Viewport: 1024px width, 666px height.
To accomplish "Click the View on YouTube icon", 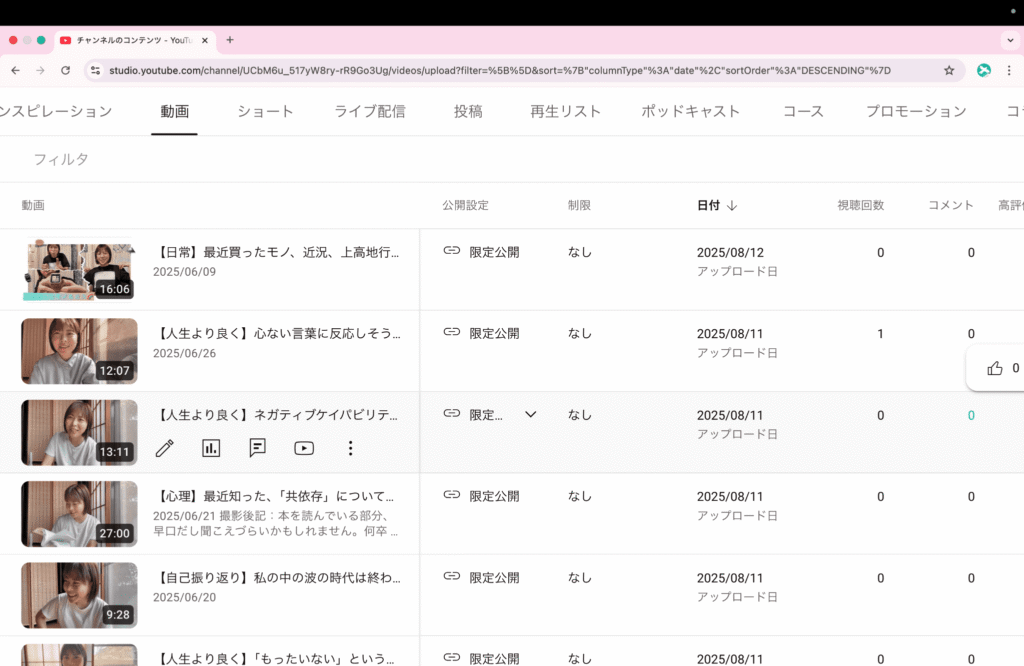I will [x=304, y=448].
